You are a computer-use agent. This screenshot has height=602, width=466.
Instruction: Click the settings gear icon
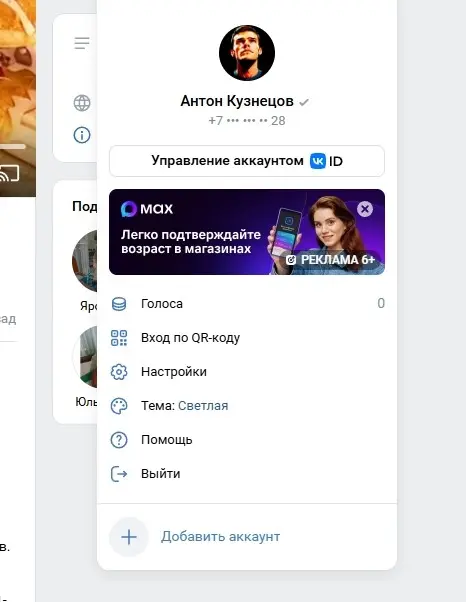(119, 372)
